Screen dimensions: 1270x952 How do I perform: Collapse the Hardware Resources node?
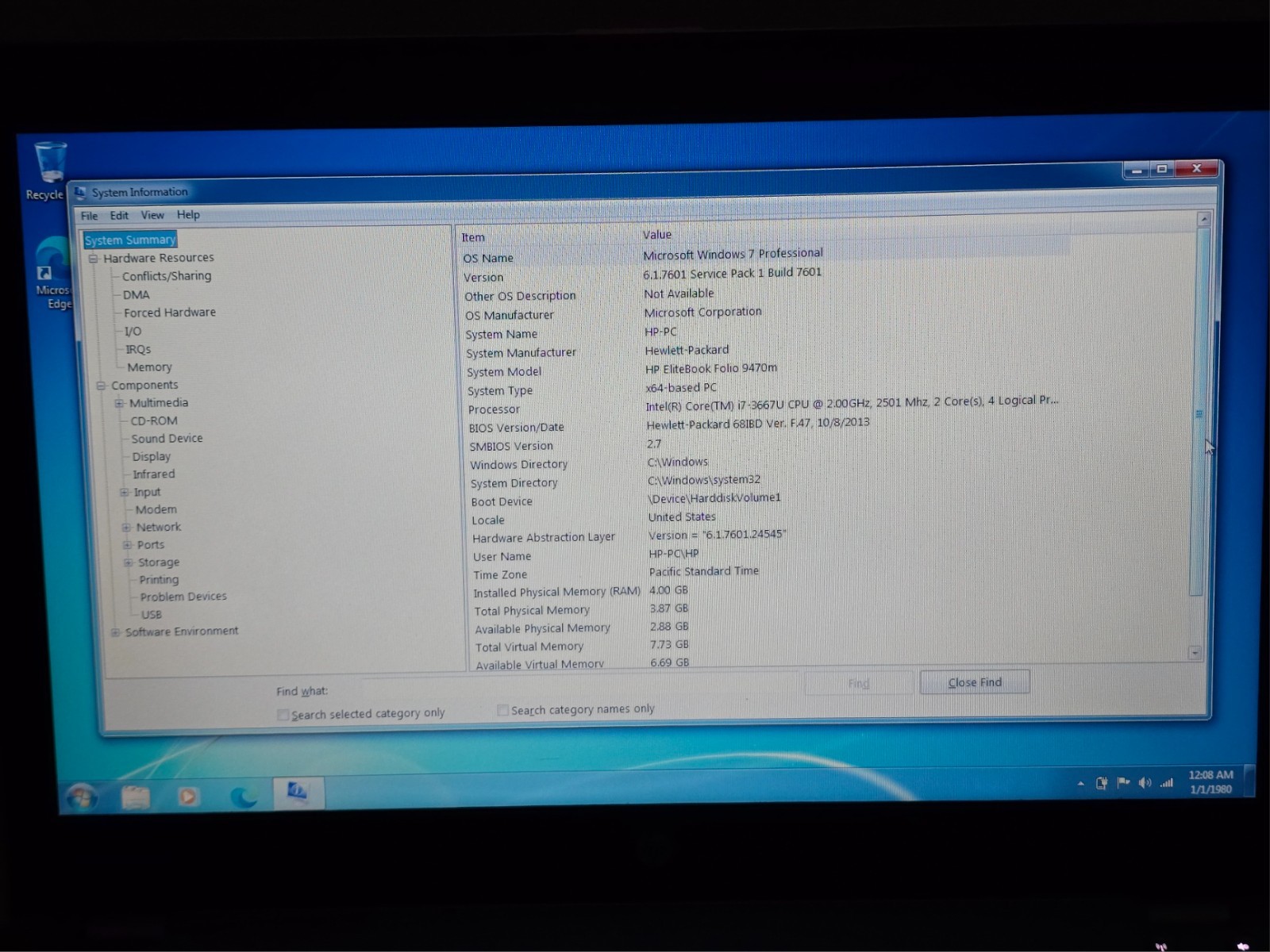coord(93,259)
